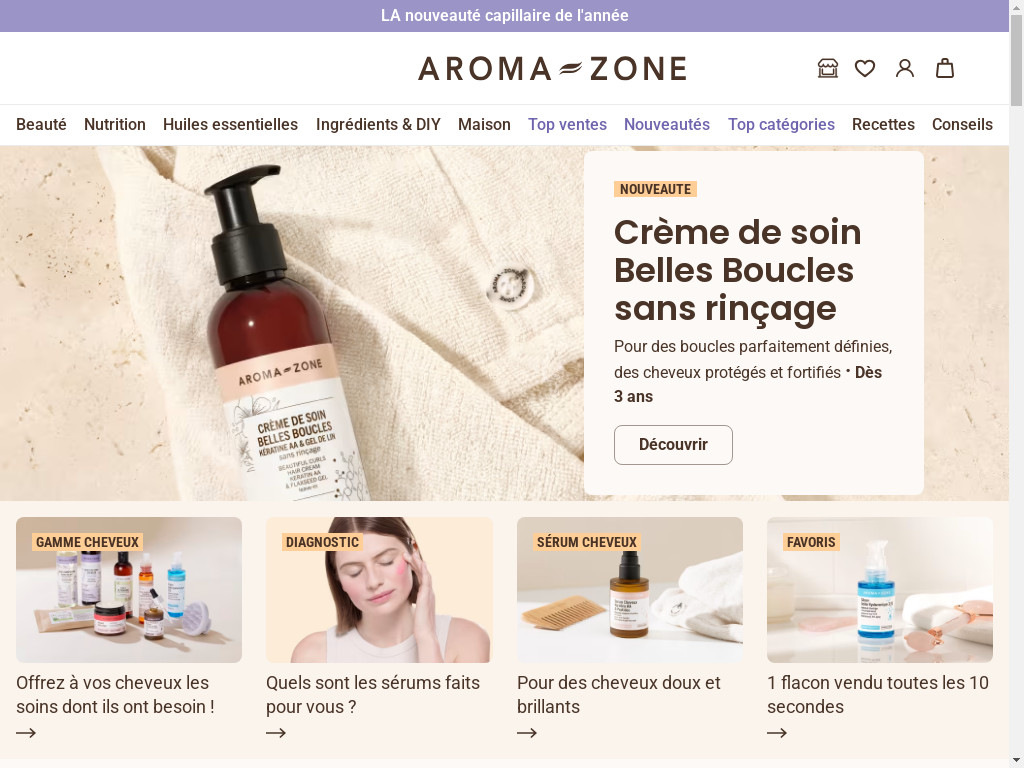Click the Découvrir button
The width and height of the screenshot is (1024, 768).
coord(673,445)
